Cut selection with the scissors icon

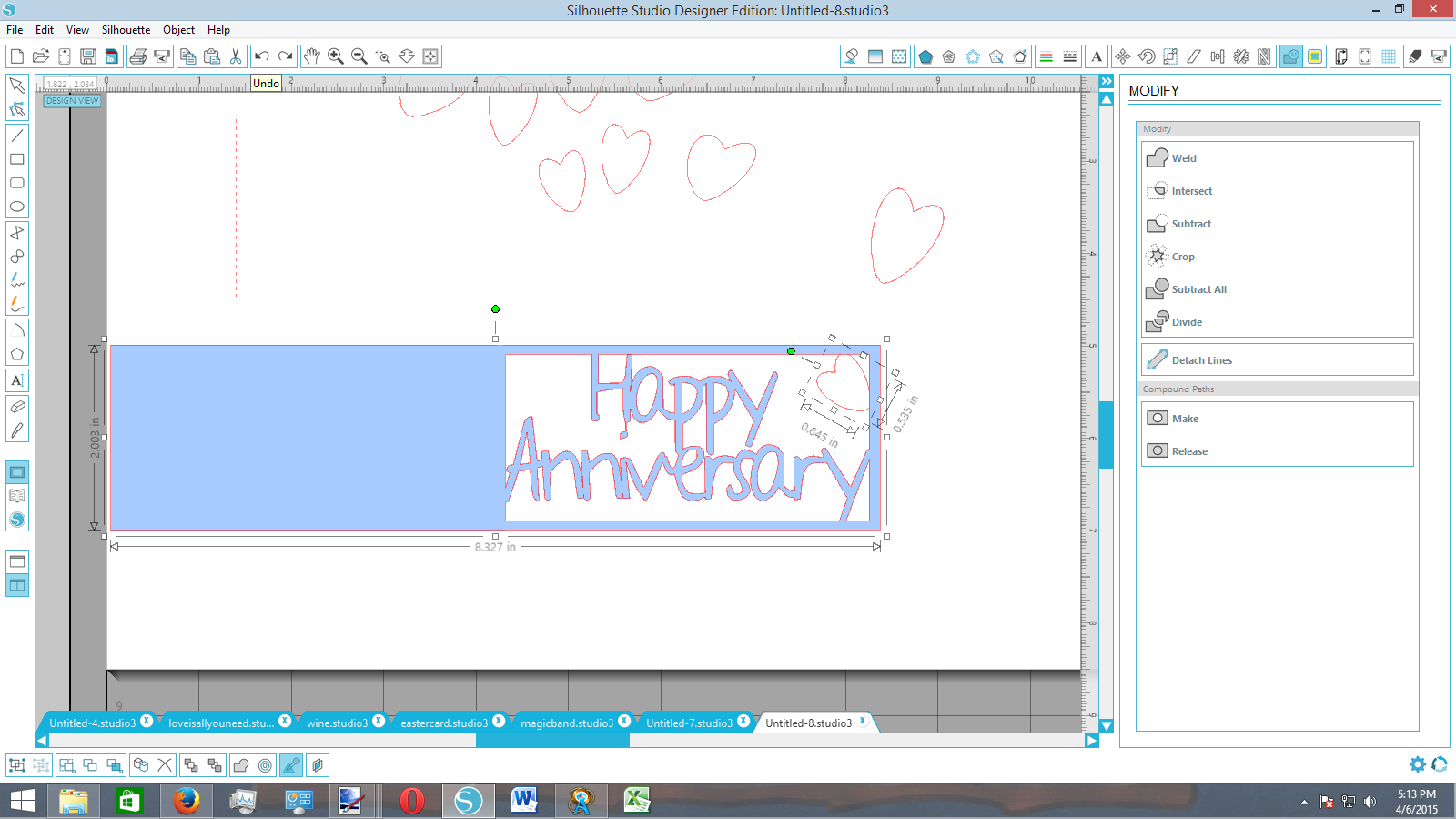pyautogui.click(x=235, y=56)
